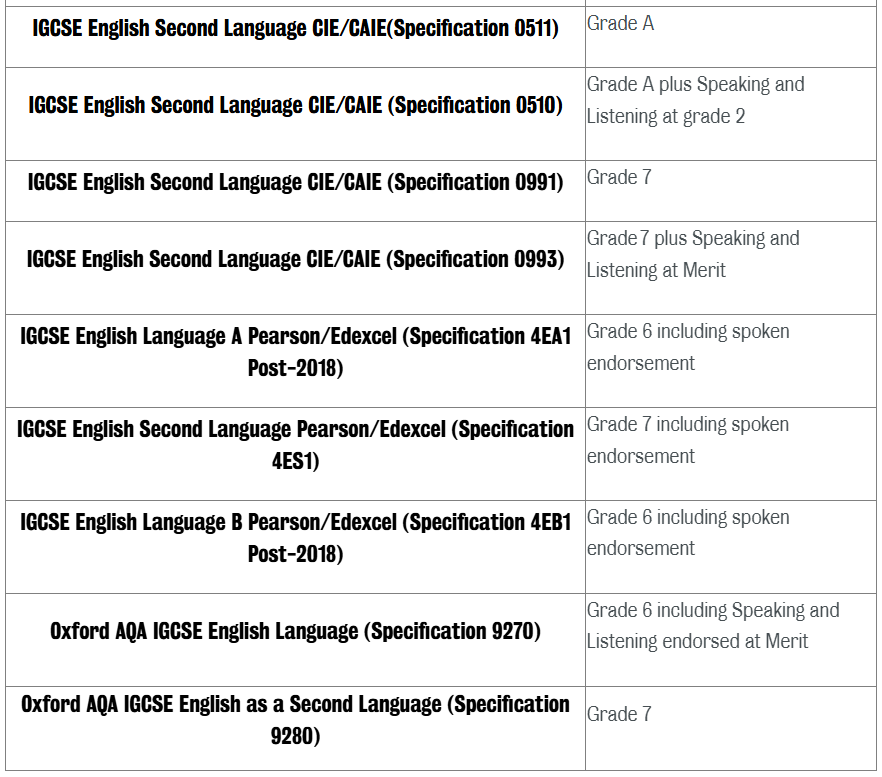
Task: Select 'IGCSE English Second Language CIE/CAIE(Specification 0511)' cell
Action: tap(295, 37)
